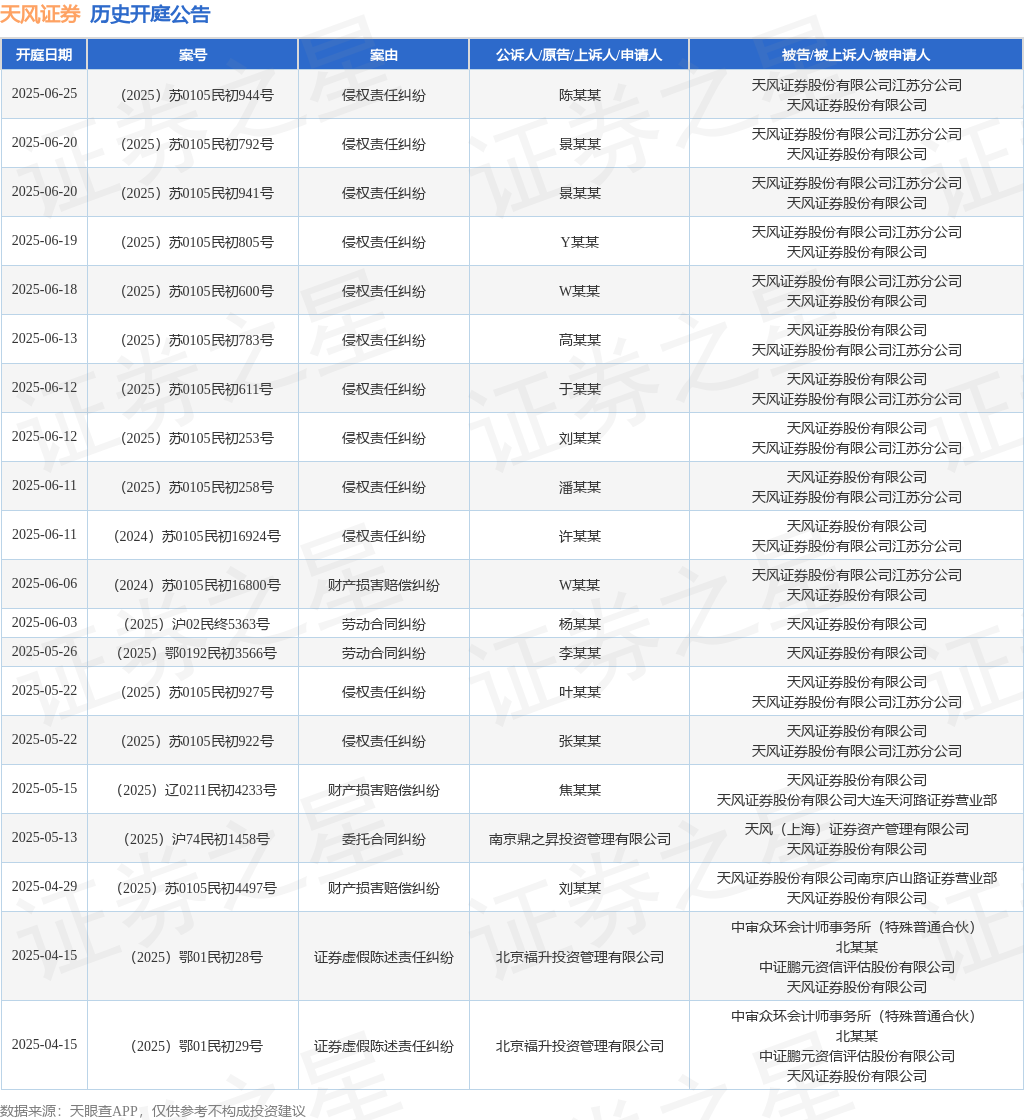Click 证券虚假陈述责任纠纷 in the 鄂01民初28号 row

tap(384, 957)
